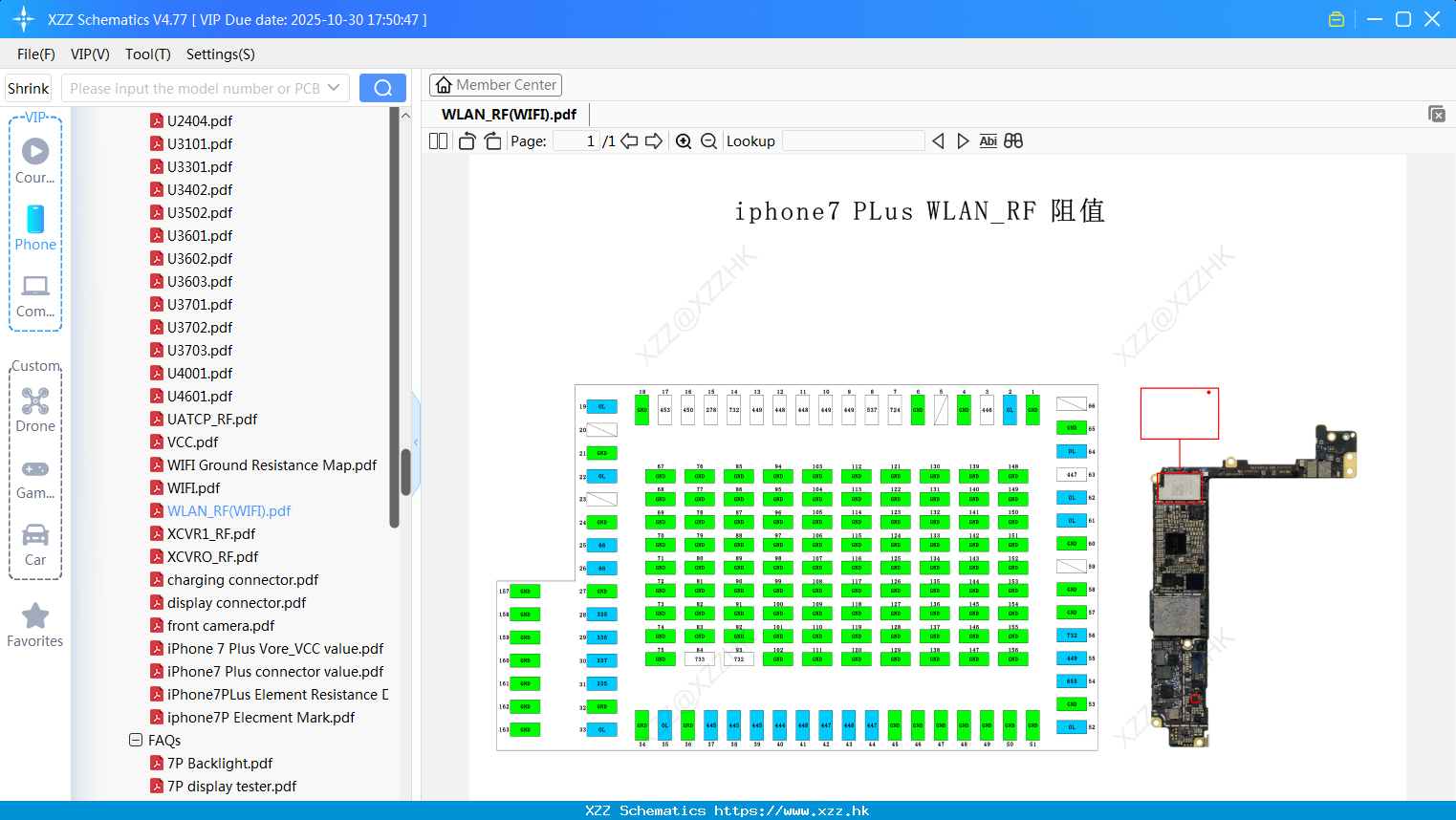Rotate page clockwise icon
The width and height of the screenshot is (1456, 820).
(492, 140)
